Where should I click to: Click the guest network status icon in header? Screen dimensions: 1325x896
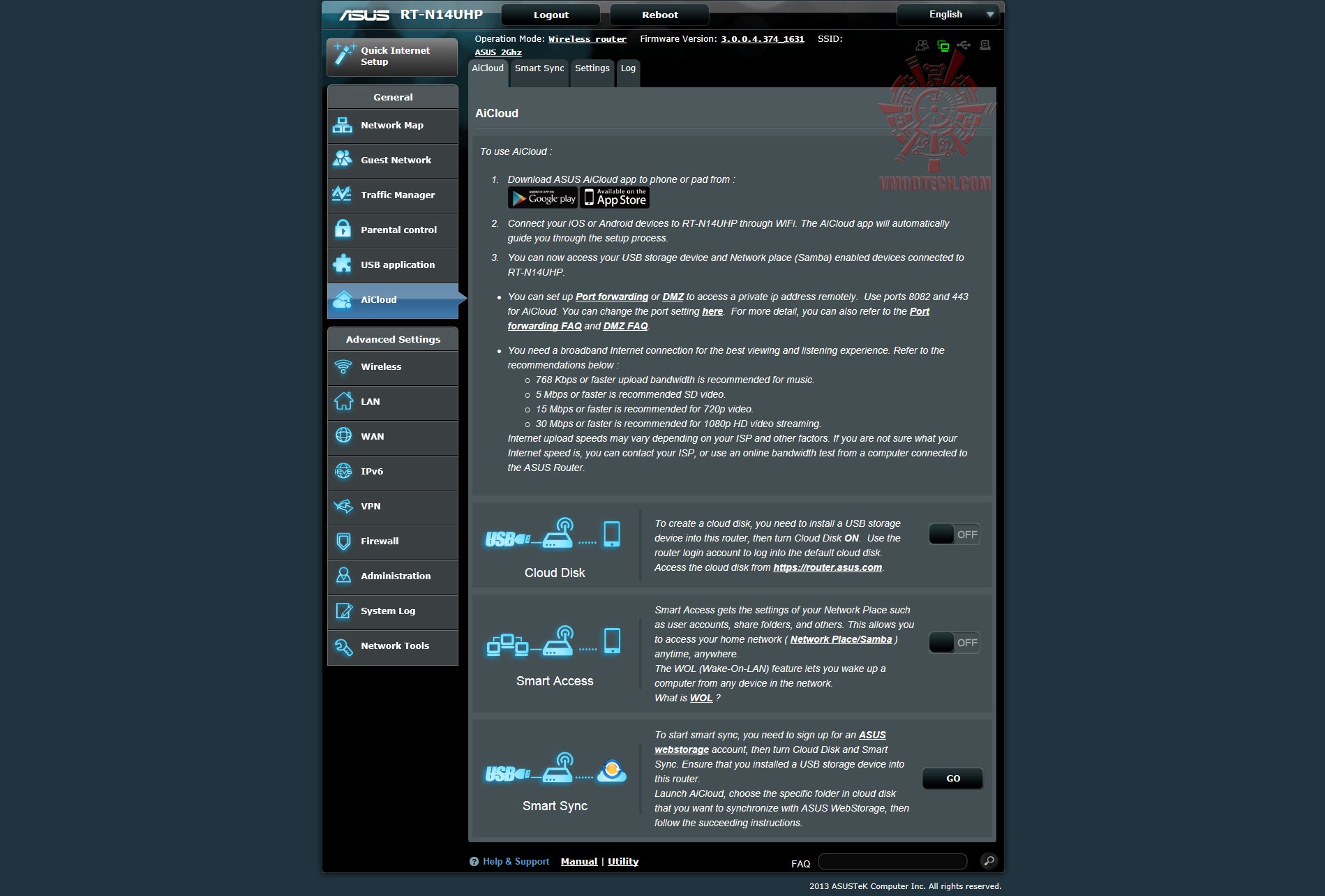(922, 45)
